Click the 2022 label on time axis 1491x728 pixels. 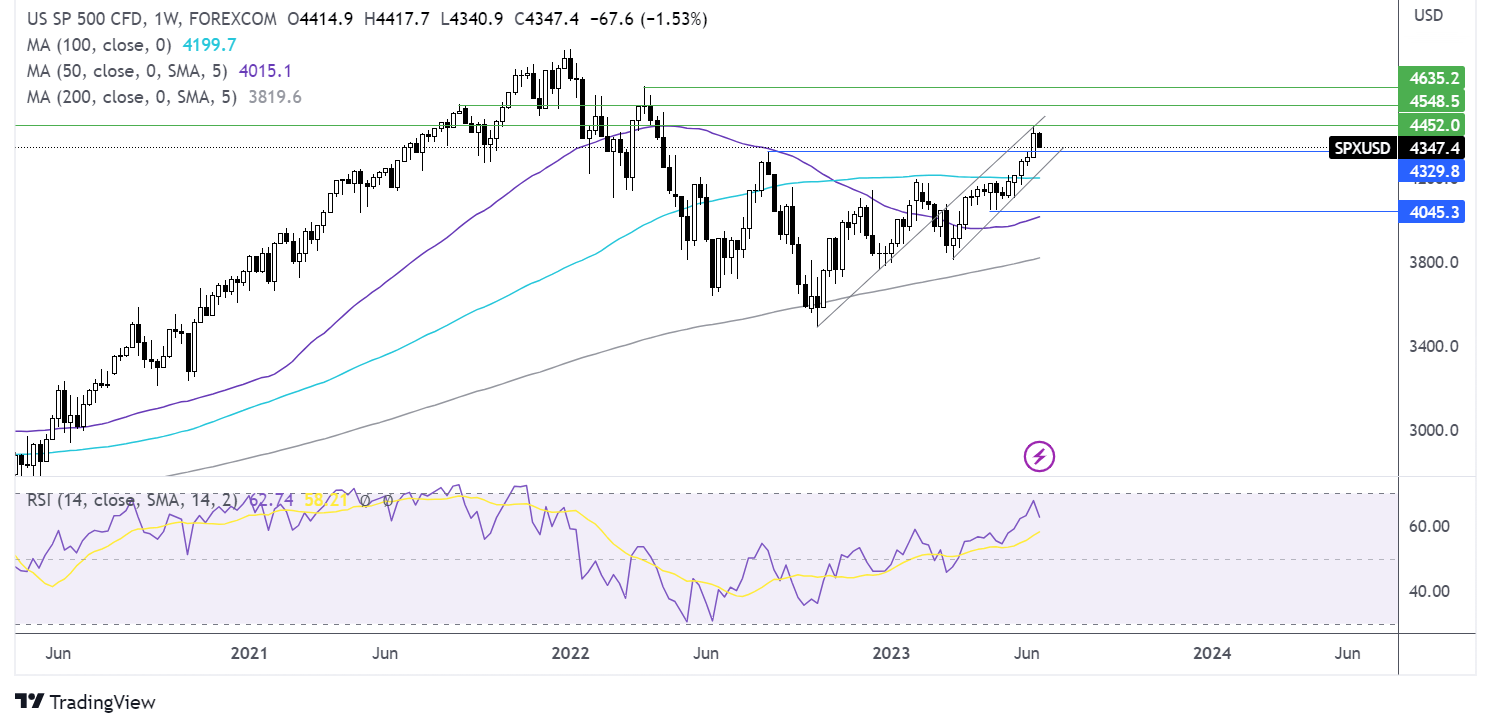(x=571, y=654)
